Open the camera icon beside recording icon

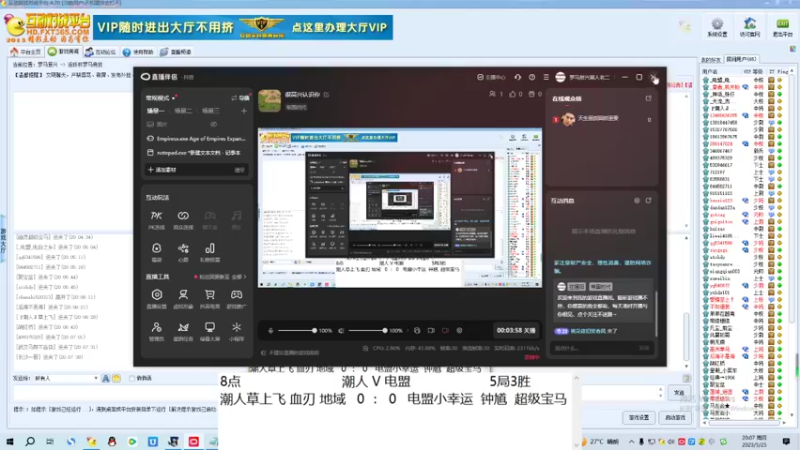(431, 331)
